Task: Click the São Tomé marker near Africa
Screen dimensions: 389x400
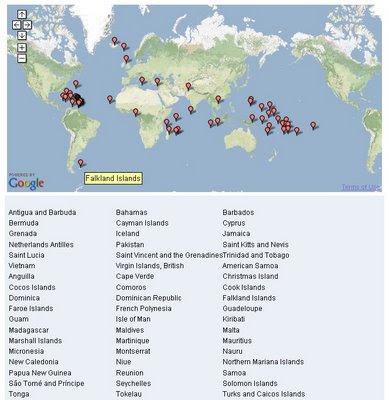Action: click(x=135, y=112)
